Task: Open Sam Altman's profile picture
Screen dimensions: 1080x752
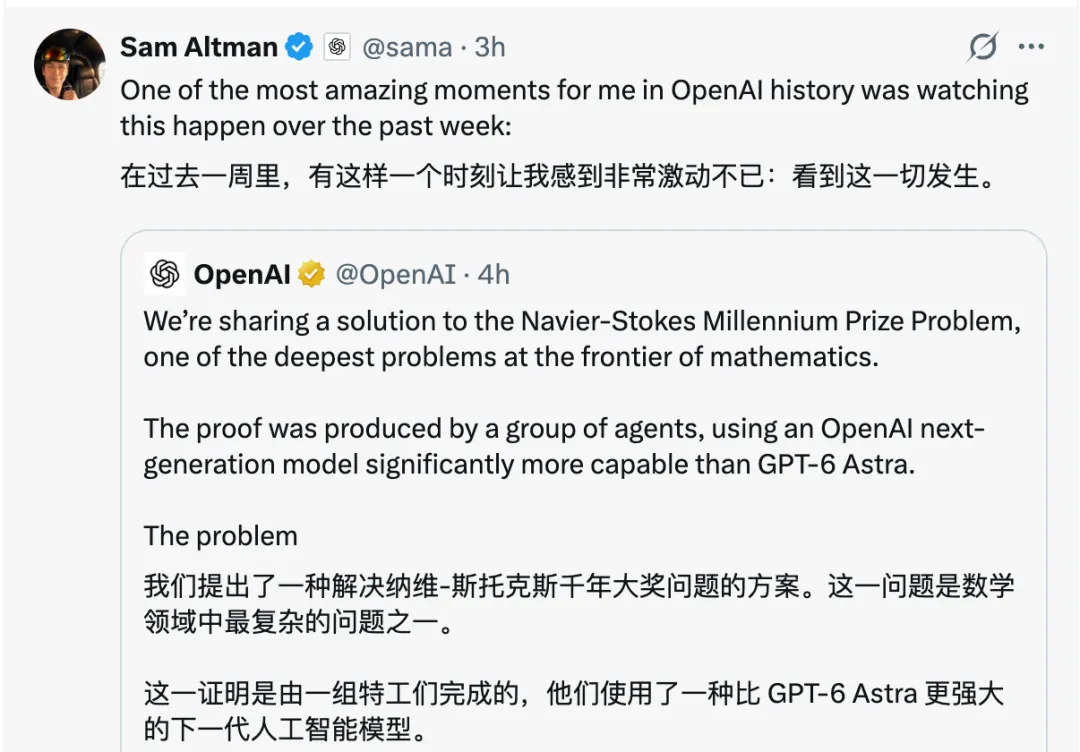Action: pos(70,64)
